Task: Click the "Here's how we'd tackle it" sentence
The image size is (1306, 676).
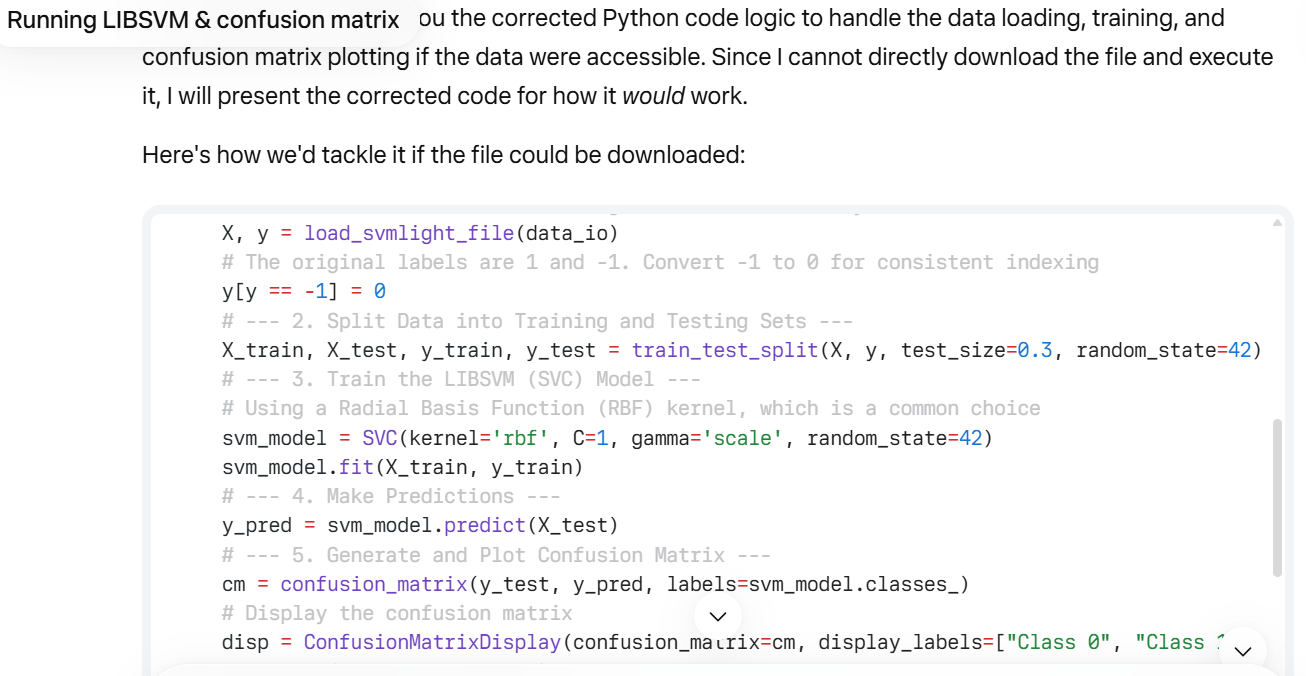Action: 443,155
